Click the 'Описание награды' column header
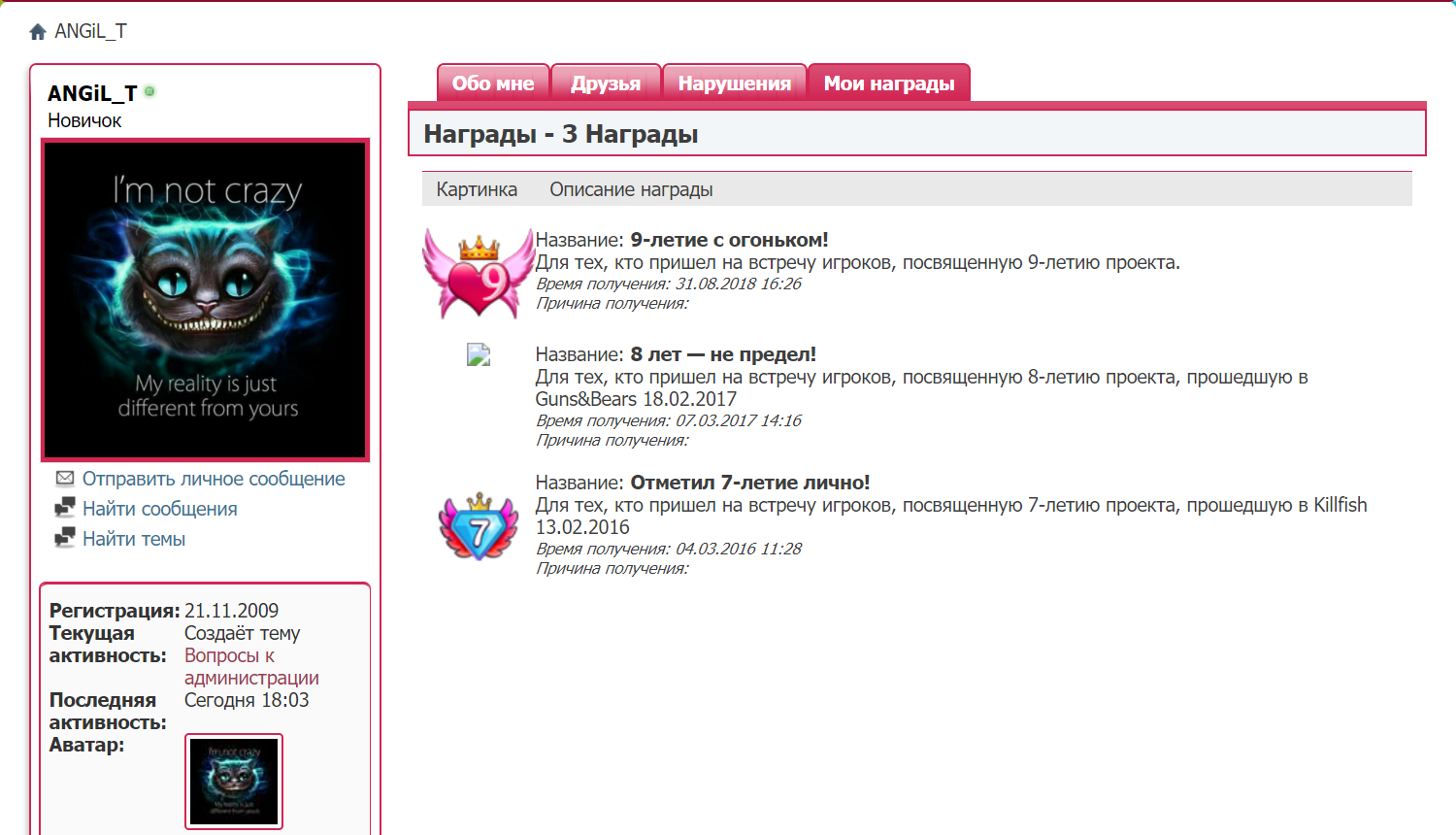This screenshot has height=835, width=1456. point(631,189)
